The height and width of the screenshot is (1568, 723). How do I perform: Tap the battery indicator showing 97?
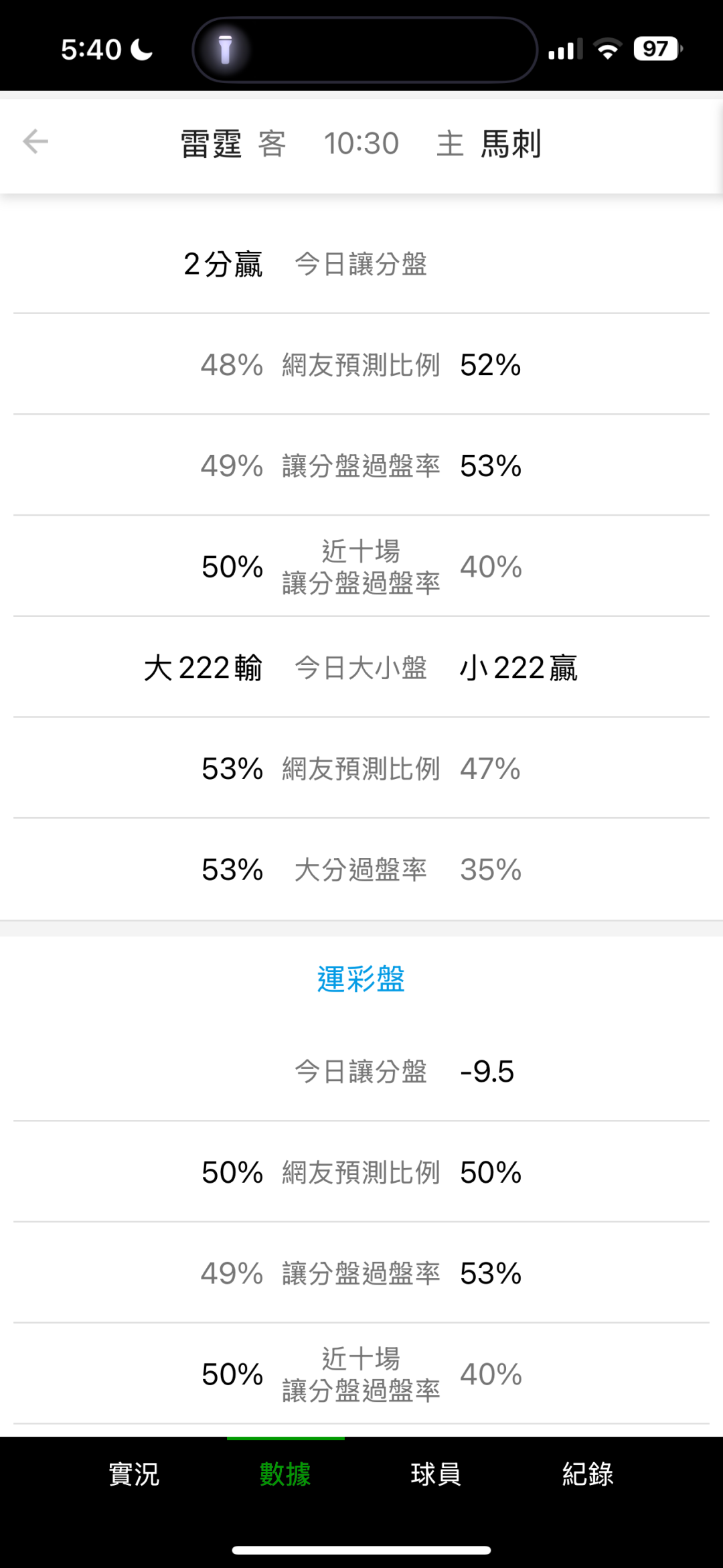pyautogui.click(x=657, y=49)
